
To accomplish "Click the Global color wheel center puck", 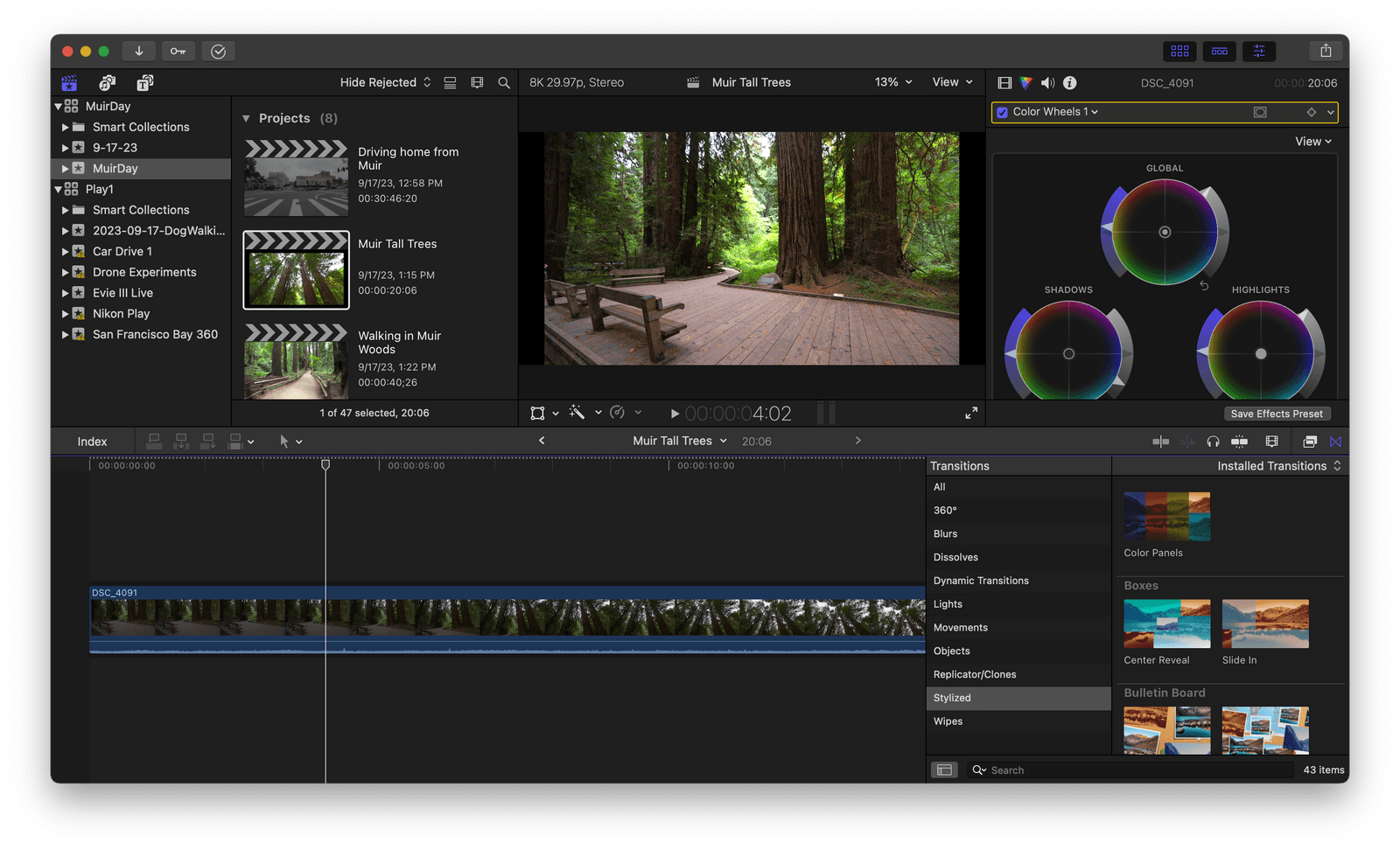I will point(1165,232).
